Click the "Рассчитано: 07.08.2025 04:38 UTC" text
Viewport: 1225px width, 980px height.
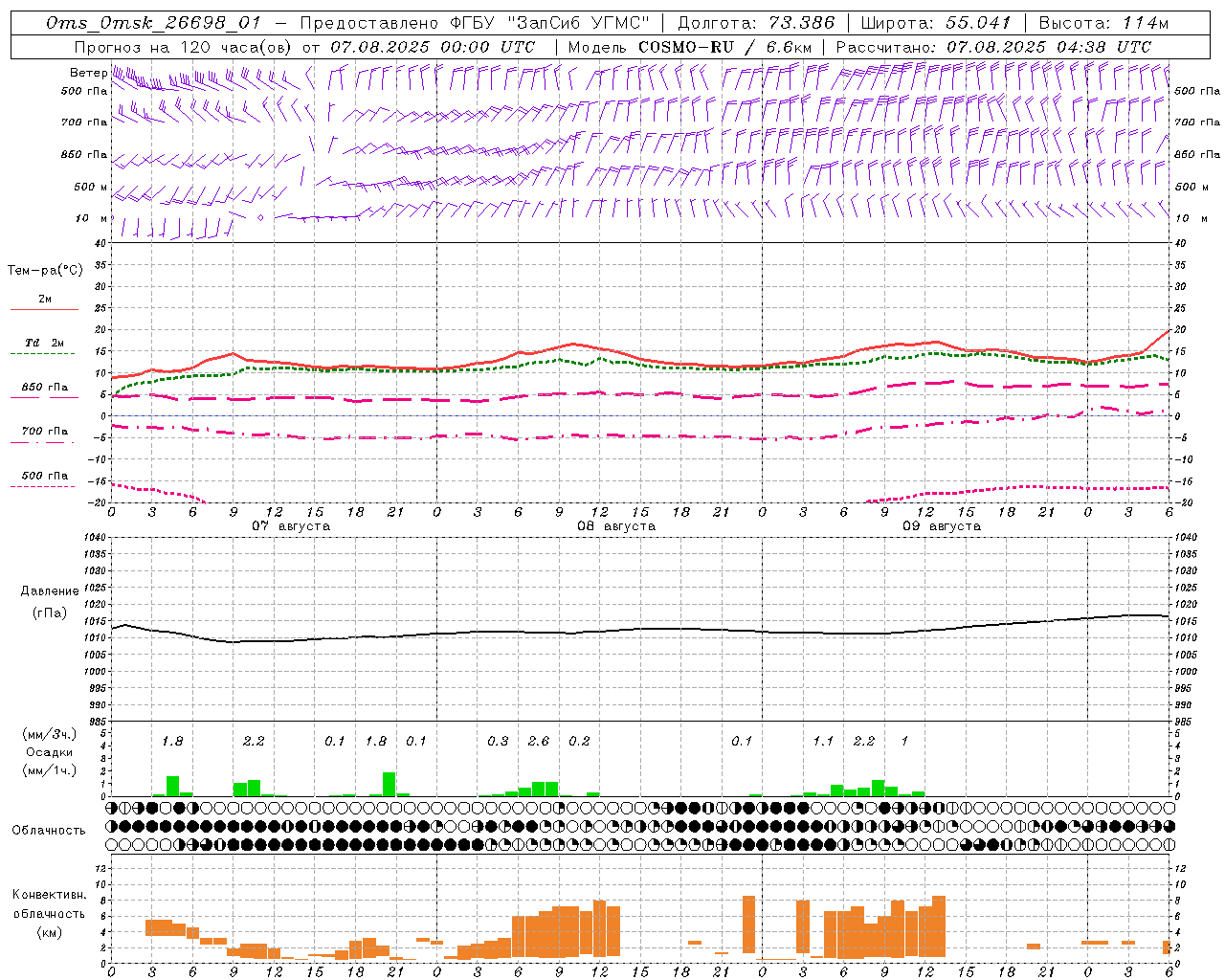pyautogui.click(x=993, y=47)
